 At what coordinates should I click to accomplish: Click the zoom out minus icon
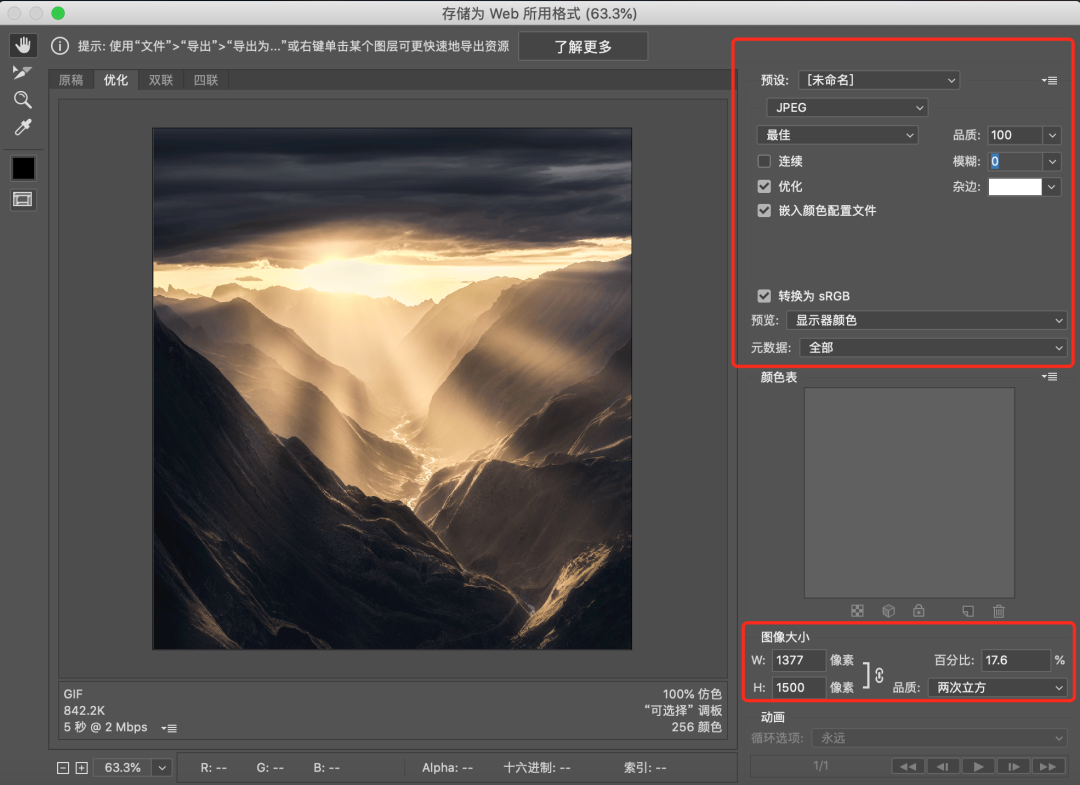(x=63, y=768)
